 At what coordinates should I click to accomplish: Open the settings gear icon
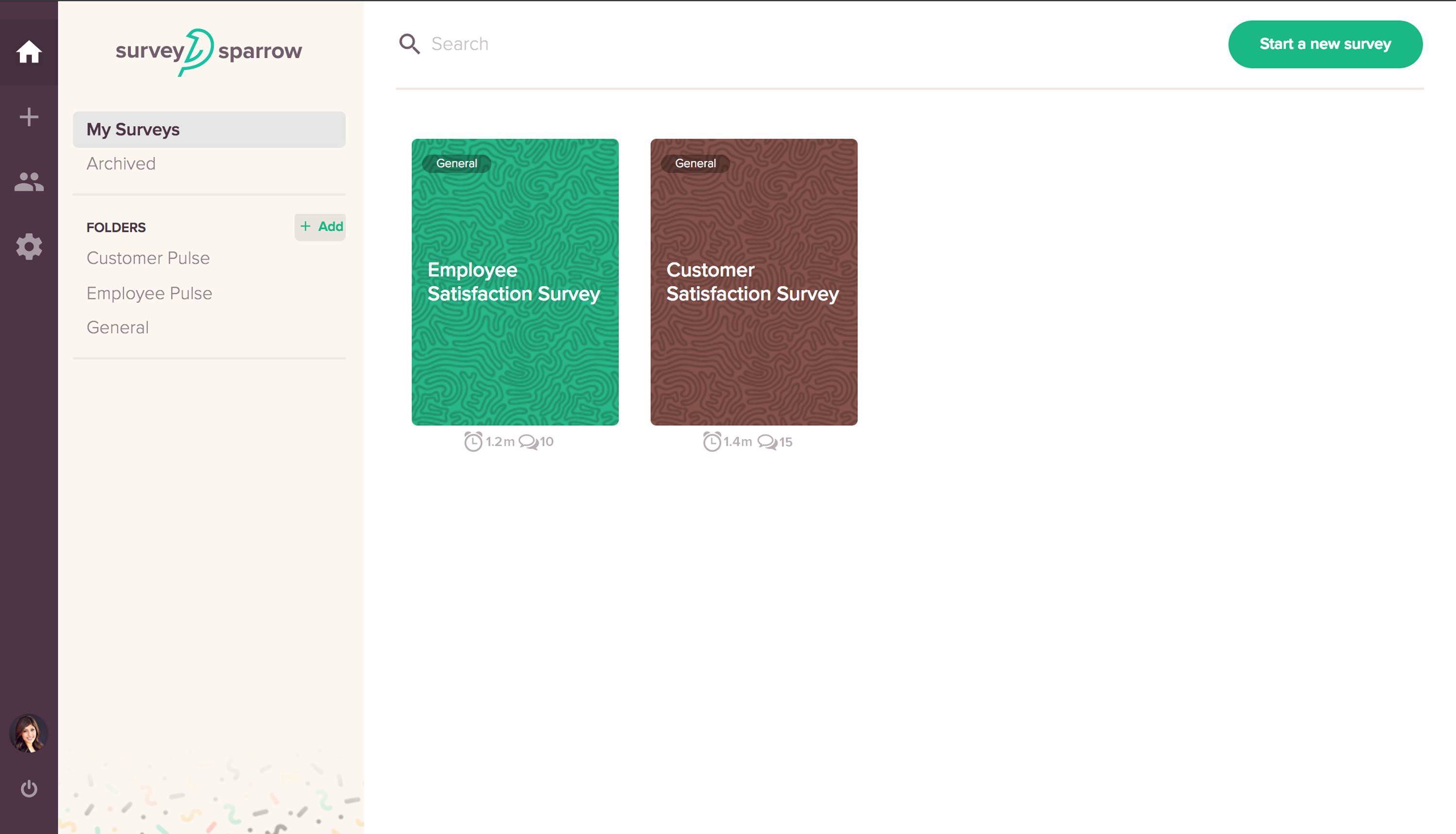click(29, 247)
